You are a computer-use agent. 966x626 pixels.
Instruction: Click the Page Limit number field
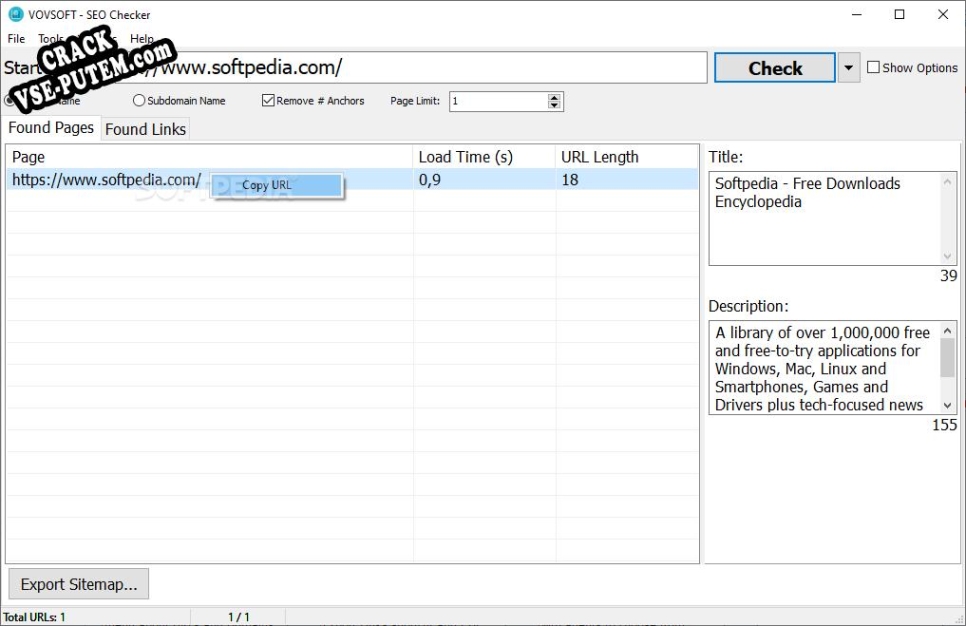point(498,102)
